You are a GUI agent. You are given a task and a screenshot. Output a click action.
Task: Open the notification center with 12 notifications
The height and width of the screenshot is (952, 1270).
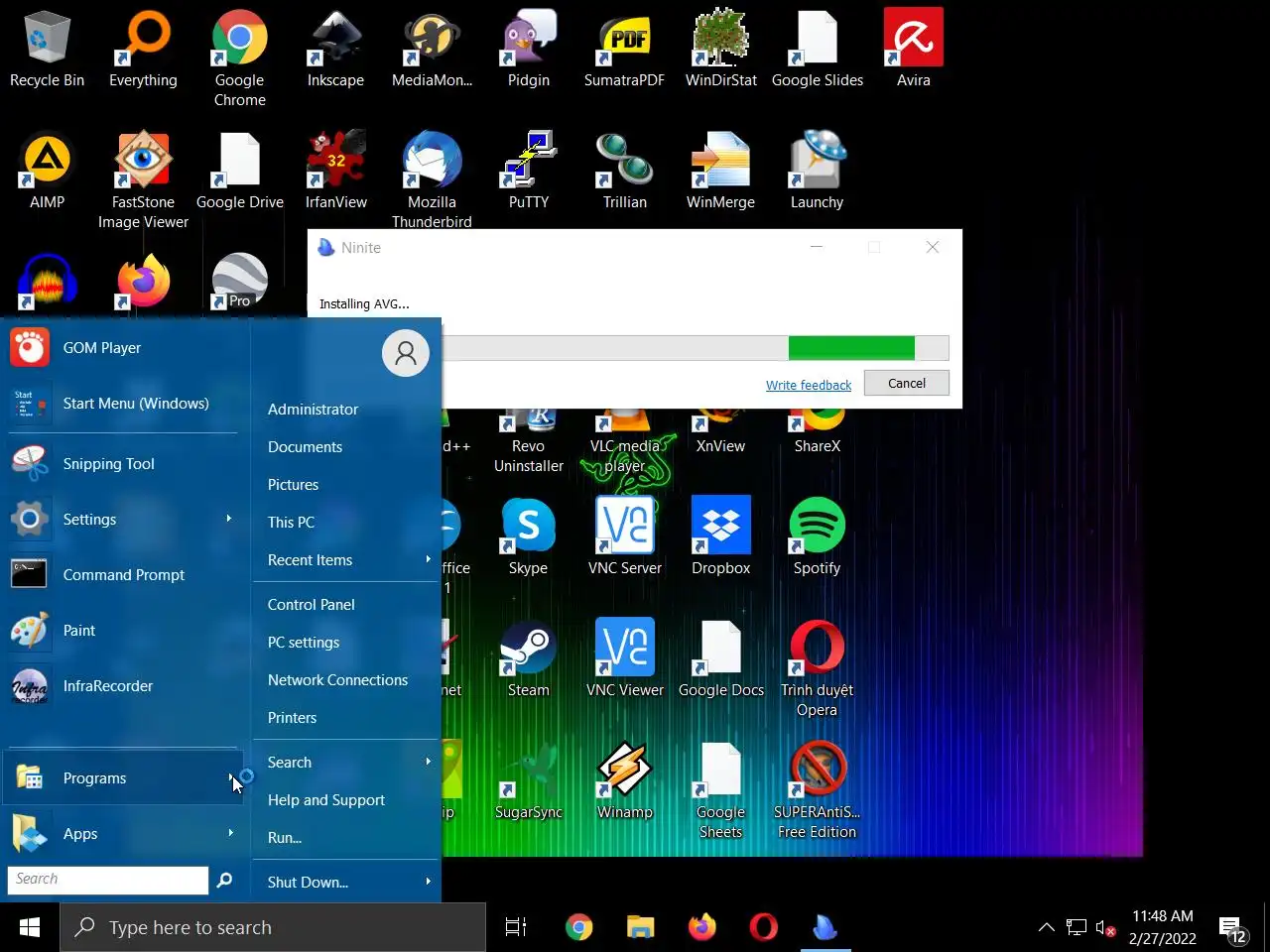click(1234, 930)
